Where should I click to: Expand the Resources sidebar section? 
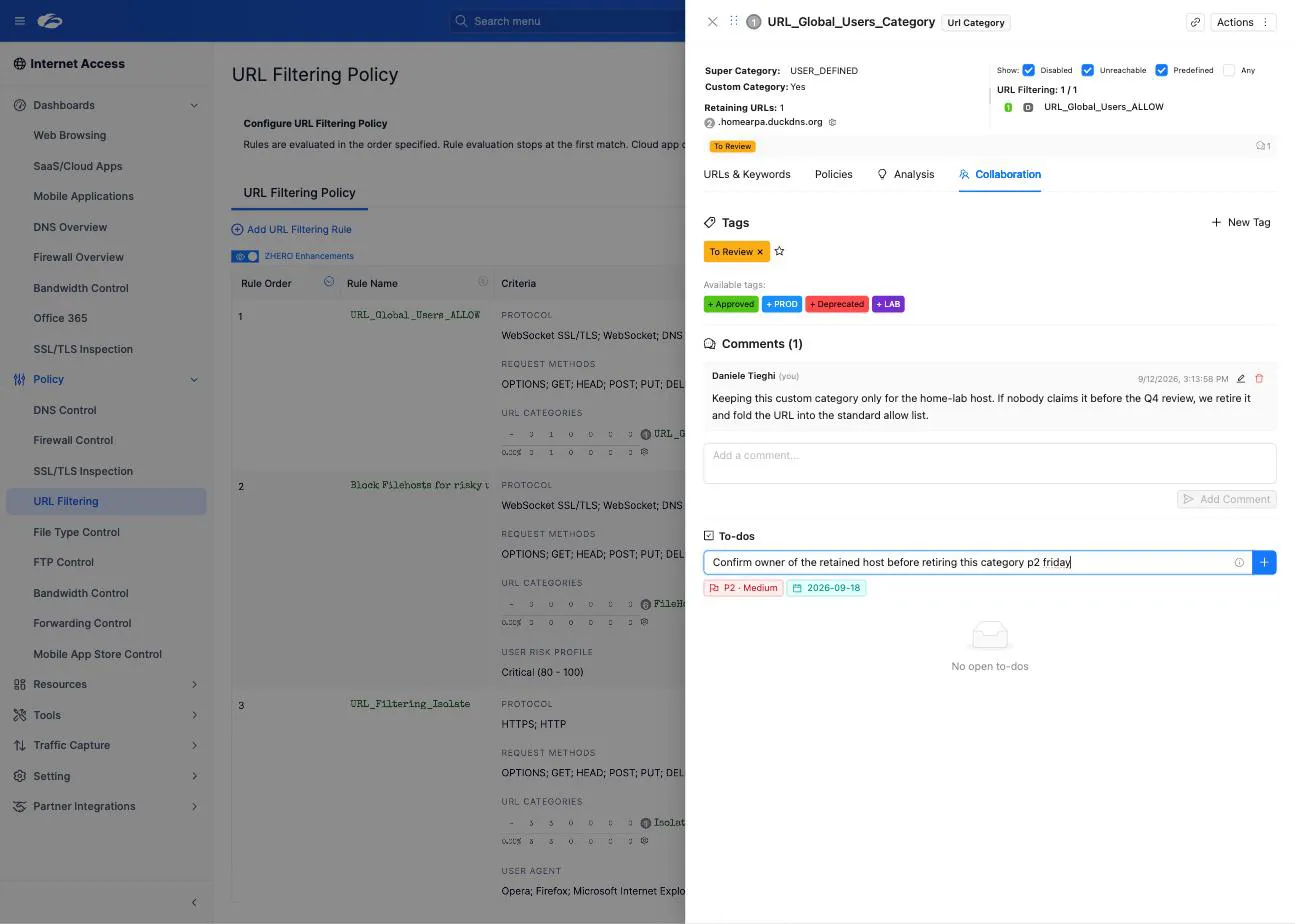pyautogui.click(x=194, y=684)
